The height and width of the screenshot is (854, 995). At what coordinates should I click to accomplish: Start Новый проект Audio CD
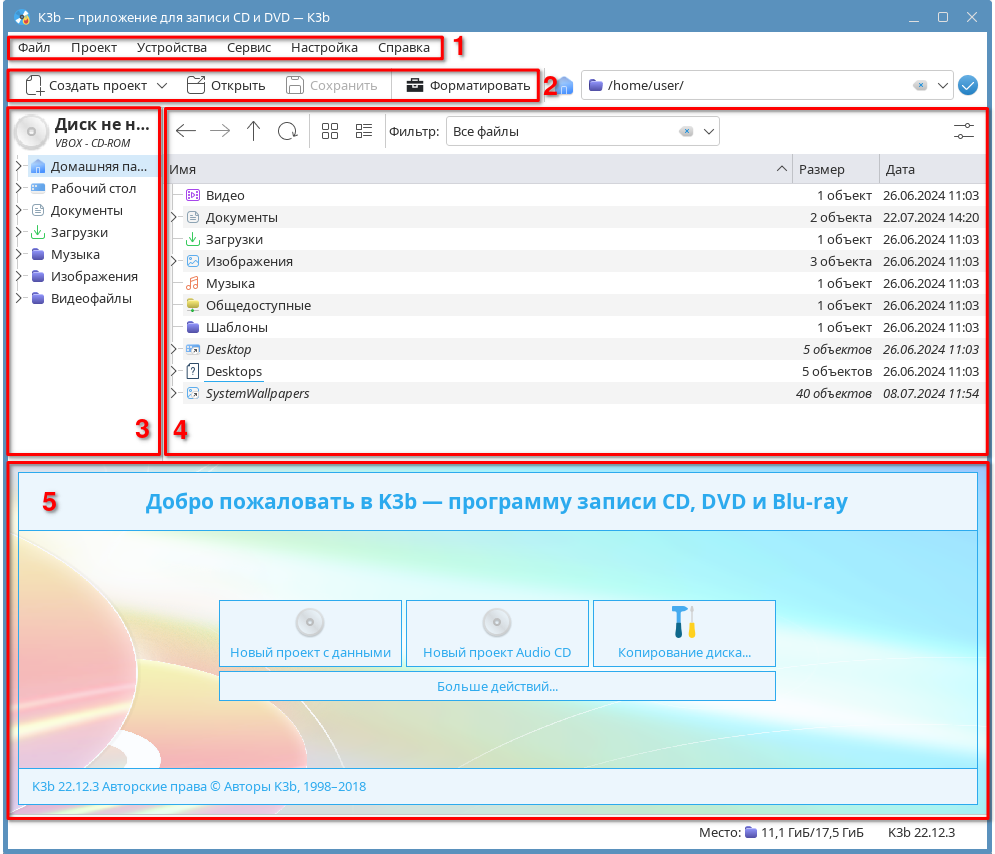pos(497,633)
